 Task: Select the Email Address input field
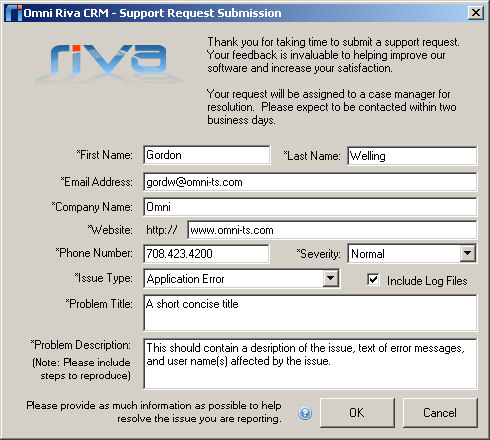[310, 182]
